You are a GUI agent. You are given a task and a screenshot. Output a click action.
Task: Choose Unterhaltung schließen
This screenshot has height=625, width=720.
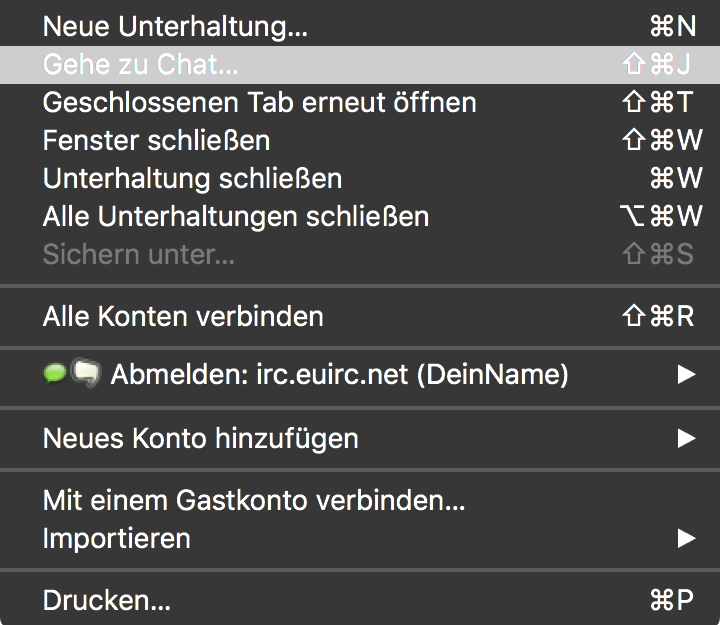point(192,178)
